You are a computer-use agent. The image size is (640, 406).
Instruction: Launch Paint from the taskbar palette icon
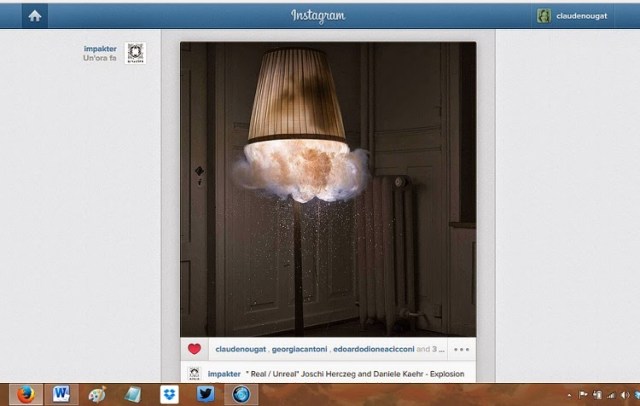(96, 394)
